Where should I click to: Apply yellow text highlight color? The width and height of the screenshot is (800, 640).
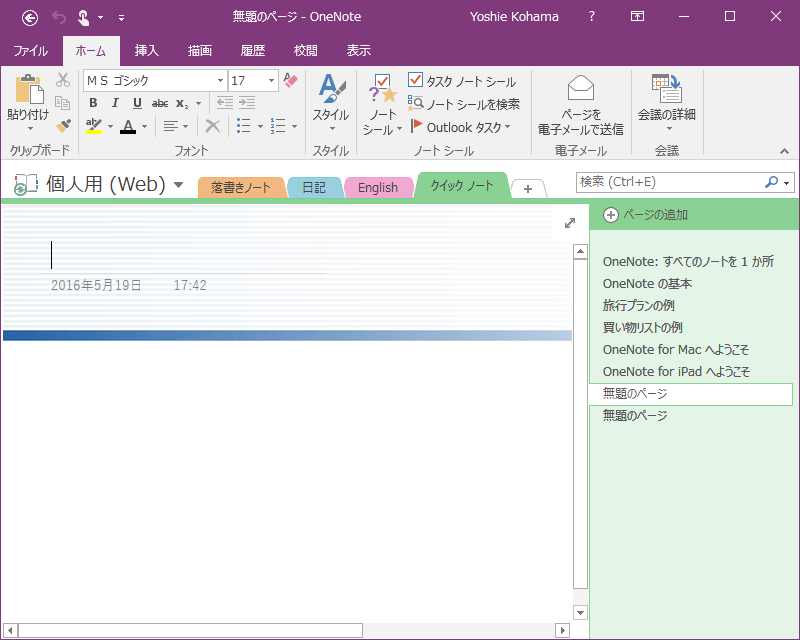coord(94,126)
